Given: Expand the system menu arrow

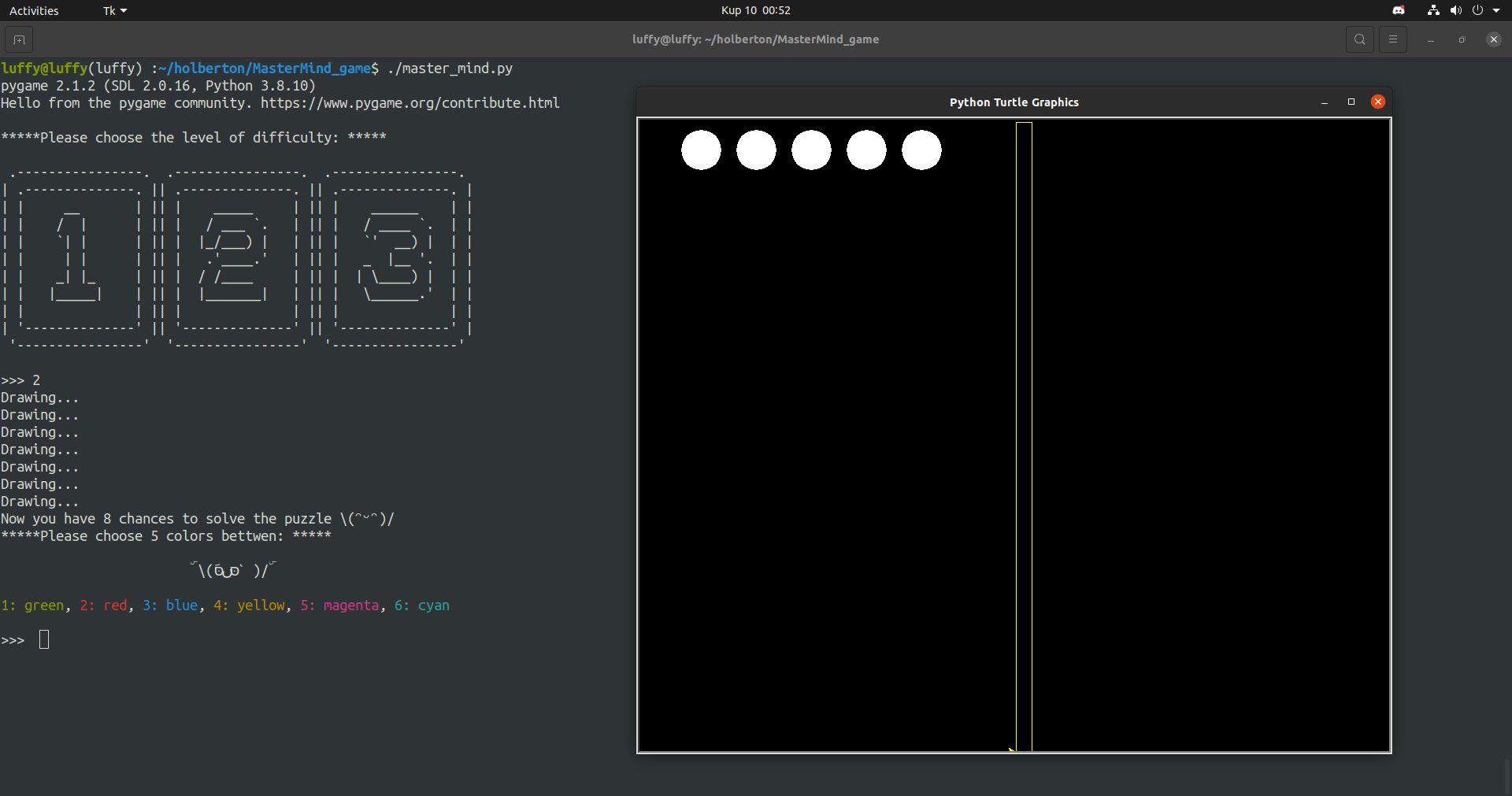Looking at the screenshot, I should 1496,10.
